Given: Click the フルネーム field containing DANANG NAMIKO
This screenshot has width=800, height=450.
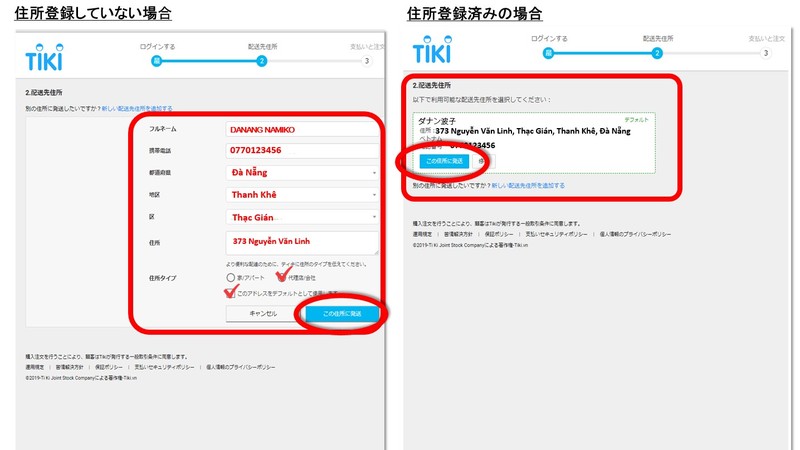Looking at the screenshot, I should 302,130.
